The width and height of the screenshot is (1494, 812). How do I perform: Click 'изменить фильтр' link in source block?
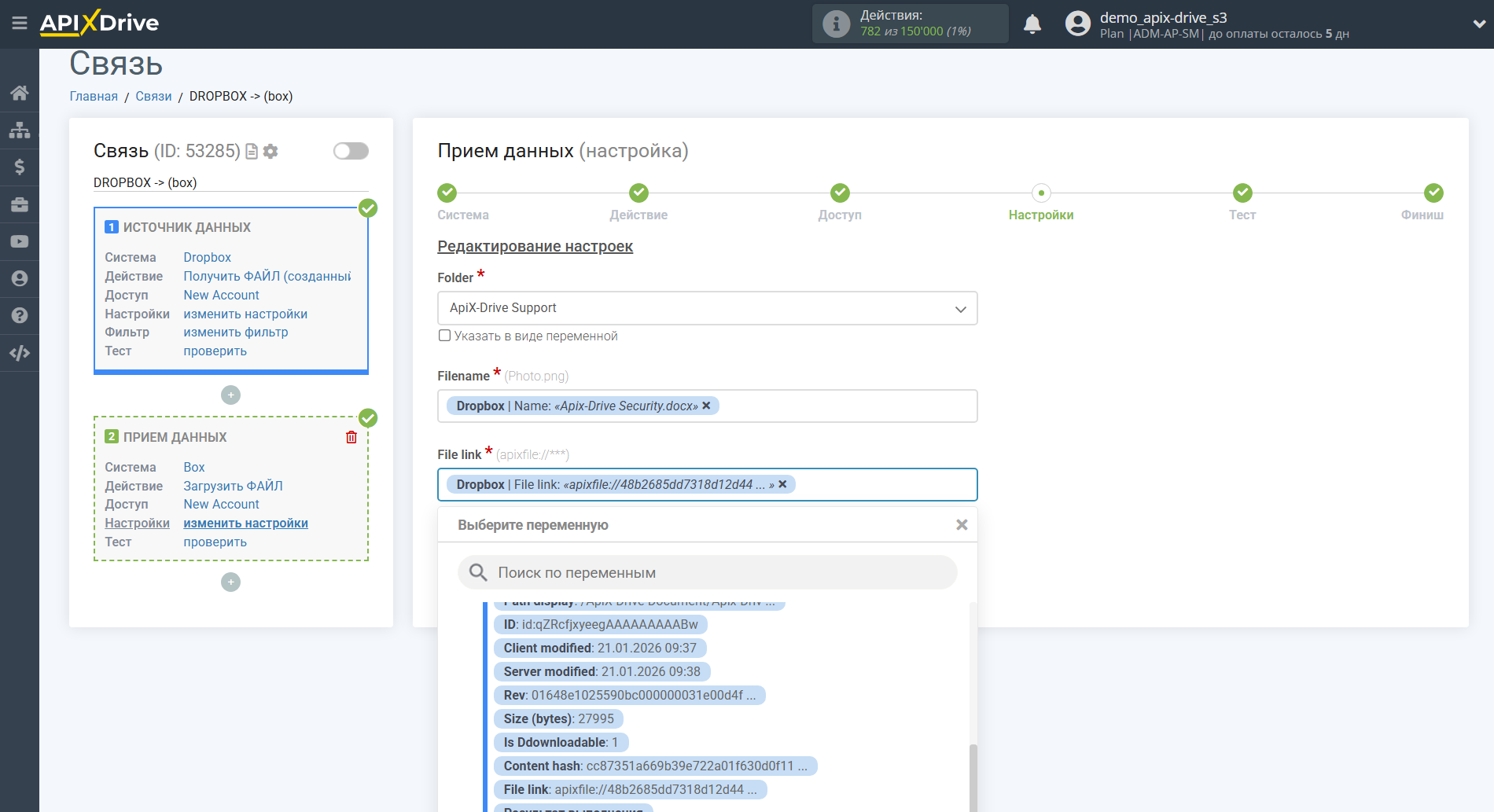236,333
